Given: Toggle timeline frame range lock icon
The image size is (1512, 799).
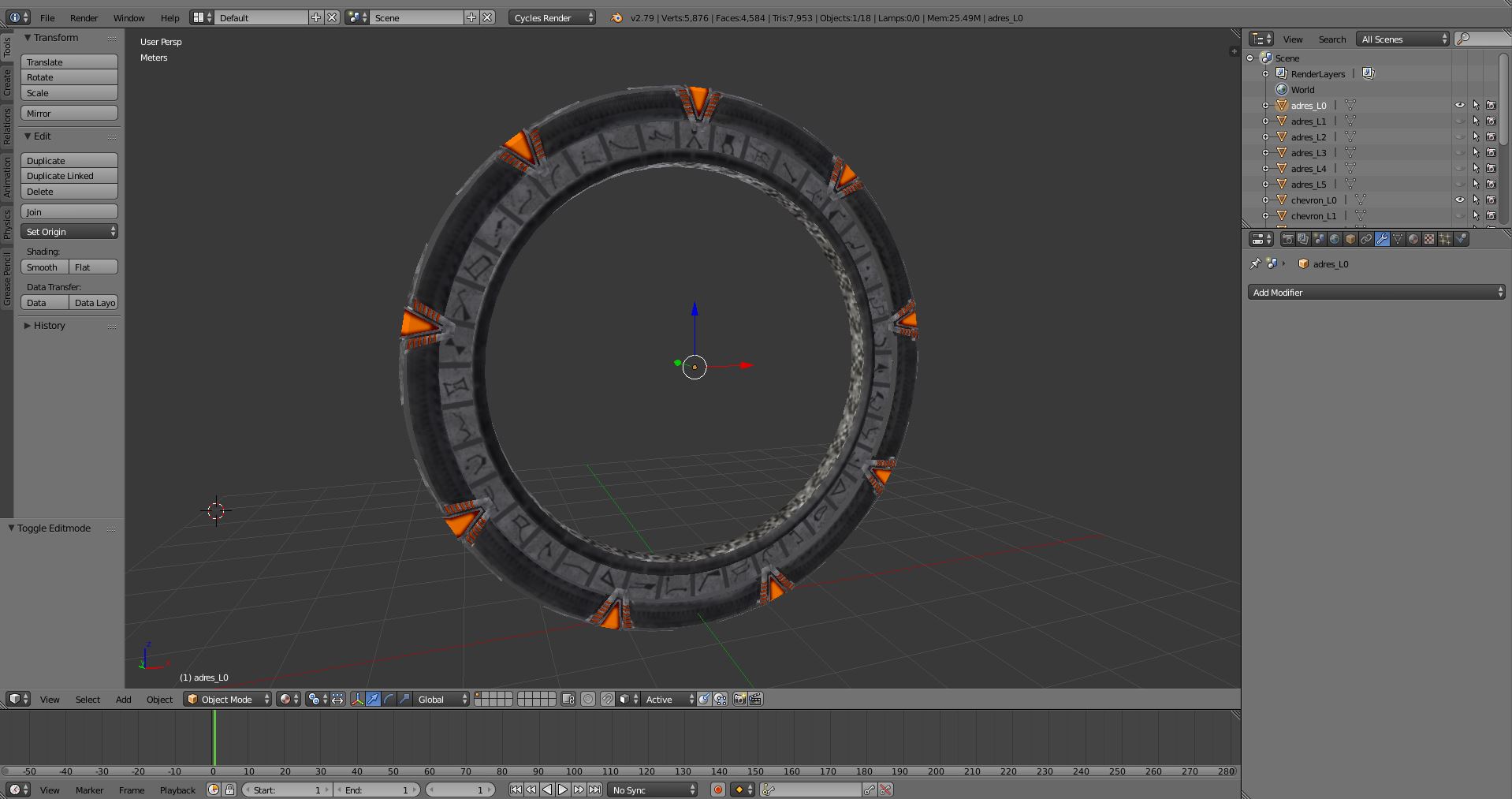Looking at the screenshot, I should (x=229, y=790).
